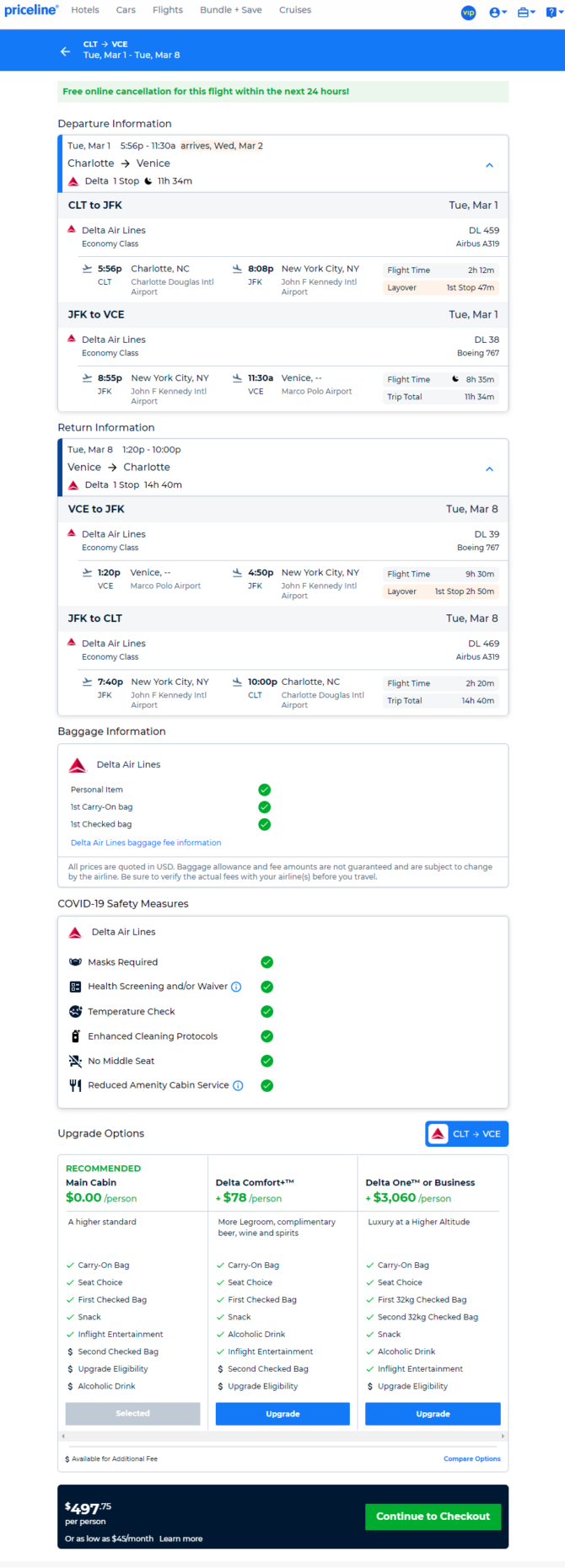Open the Compare Options link
This screenshot has height=1568, width=565.
(x=472, y=1459)
